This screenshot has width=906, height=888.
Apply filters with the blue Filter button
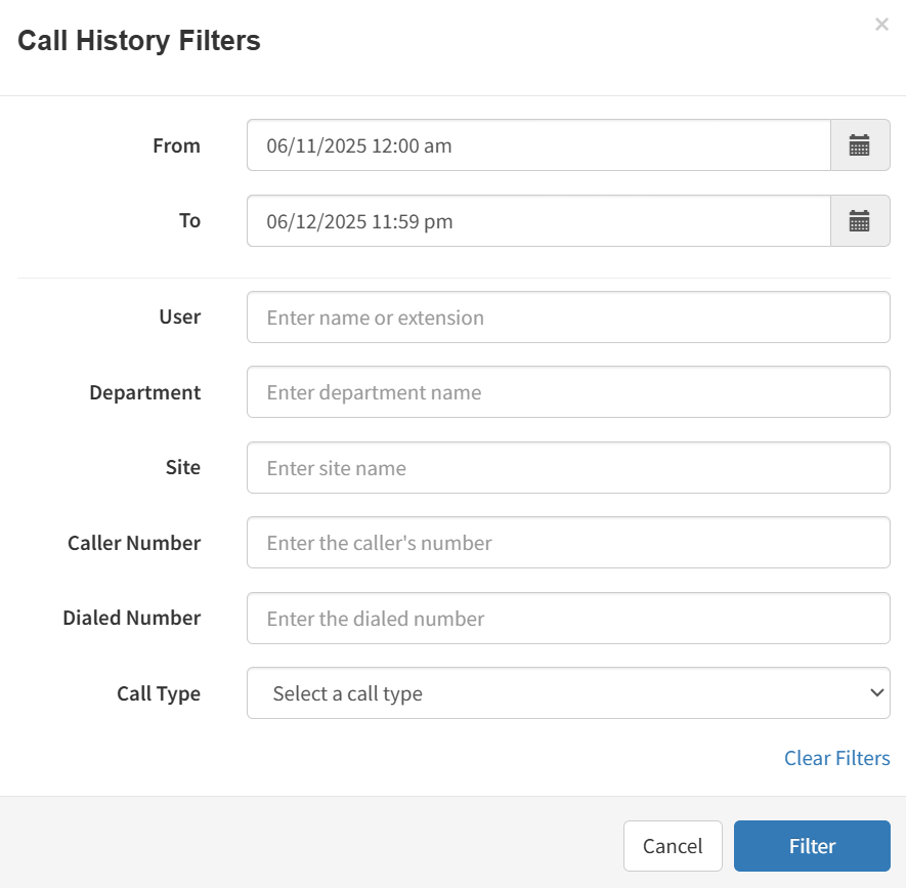click(x=811, y=846)
